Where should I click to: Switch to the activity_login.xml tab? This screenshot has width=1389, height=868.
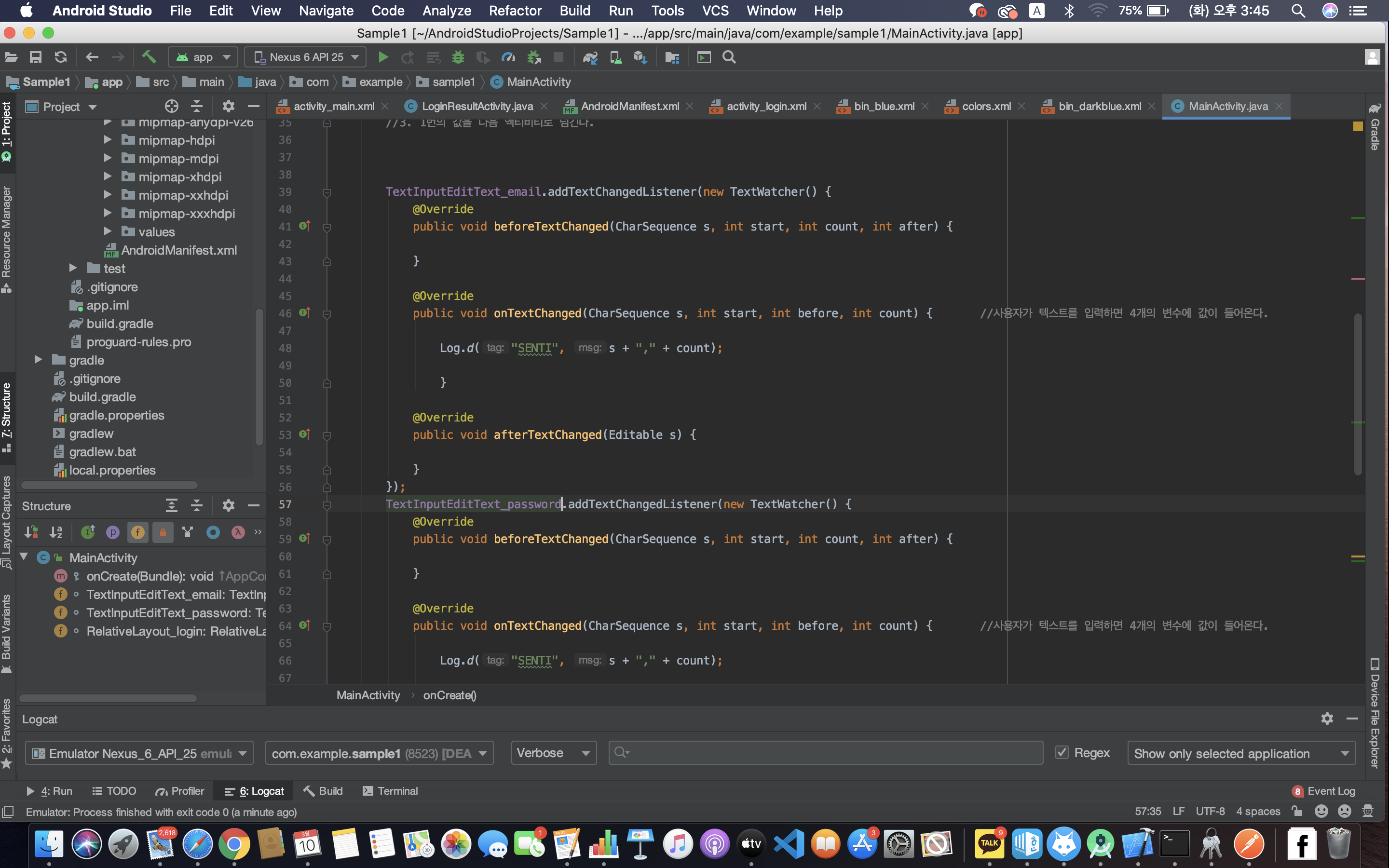pos(766,106)
